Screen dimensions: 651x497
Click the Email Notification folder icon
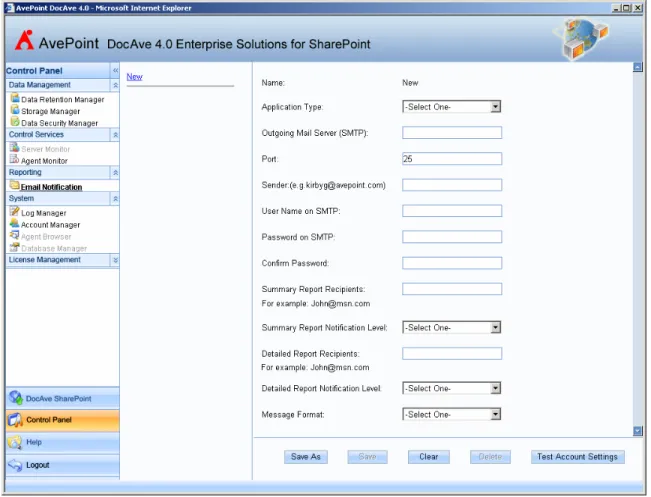click(15, 185)
